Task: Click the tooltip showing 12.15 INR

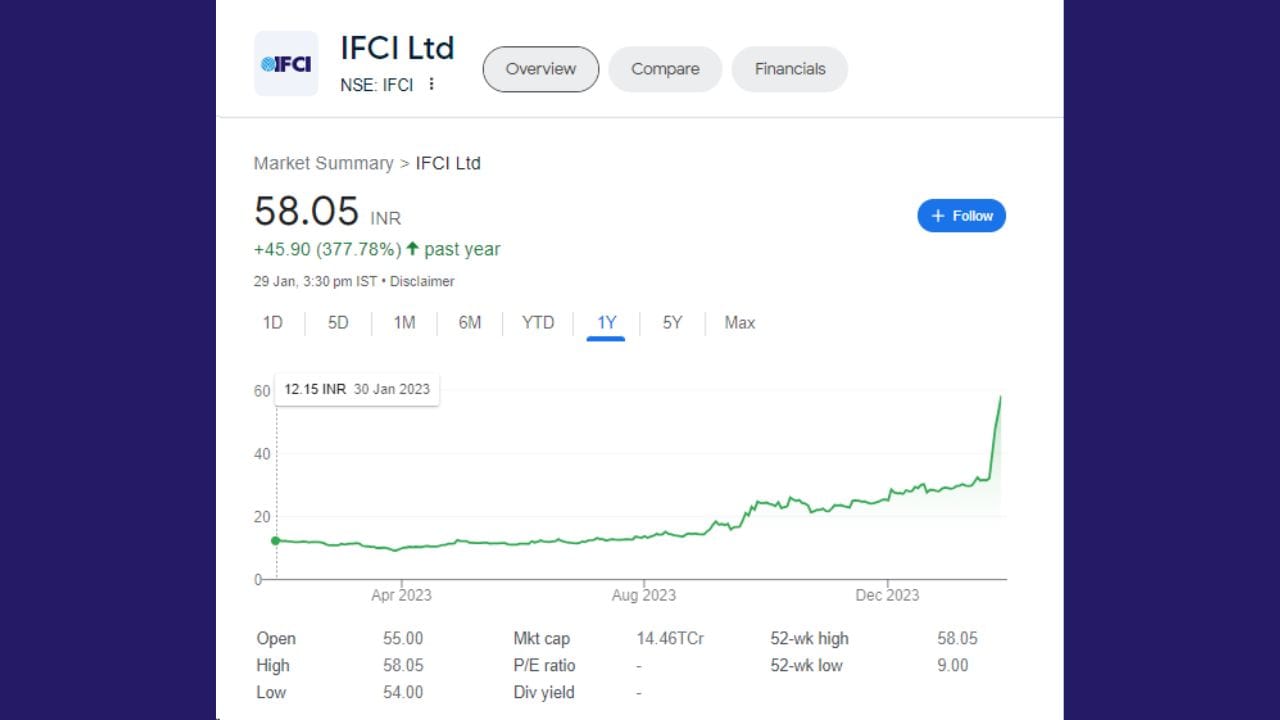Action: pos(356,389)
